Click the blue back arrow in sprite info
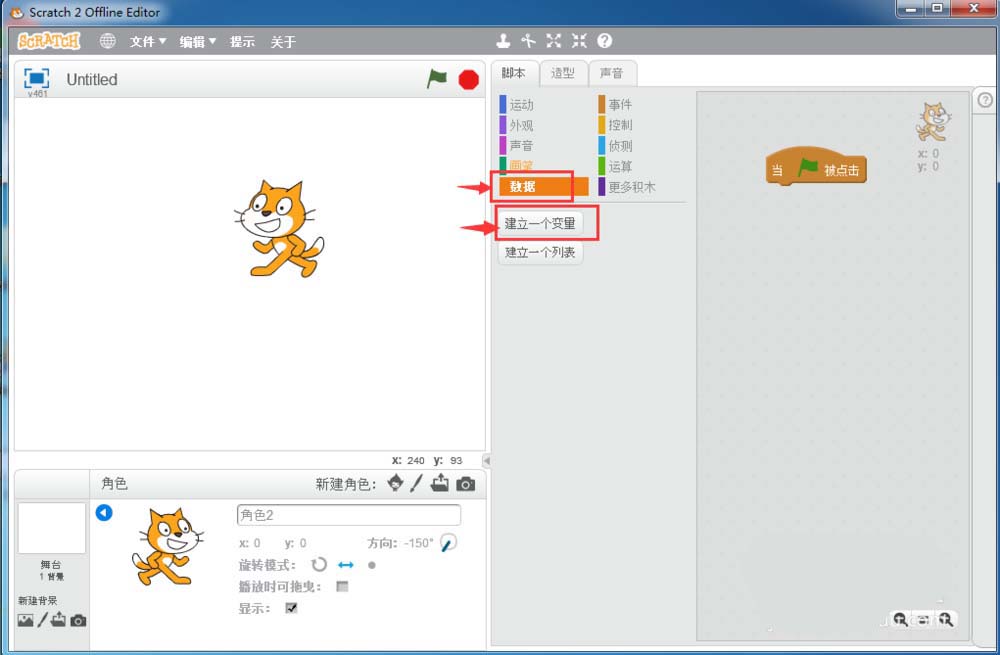The image size is (1000, 655). click(x=104, y=512)
